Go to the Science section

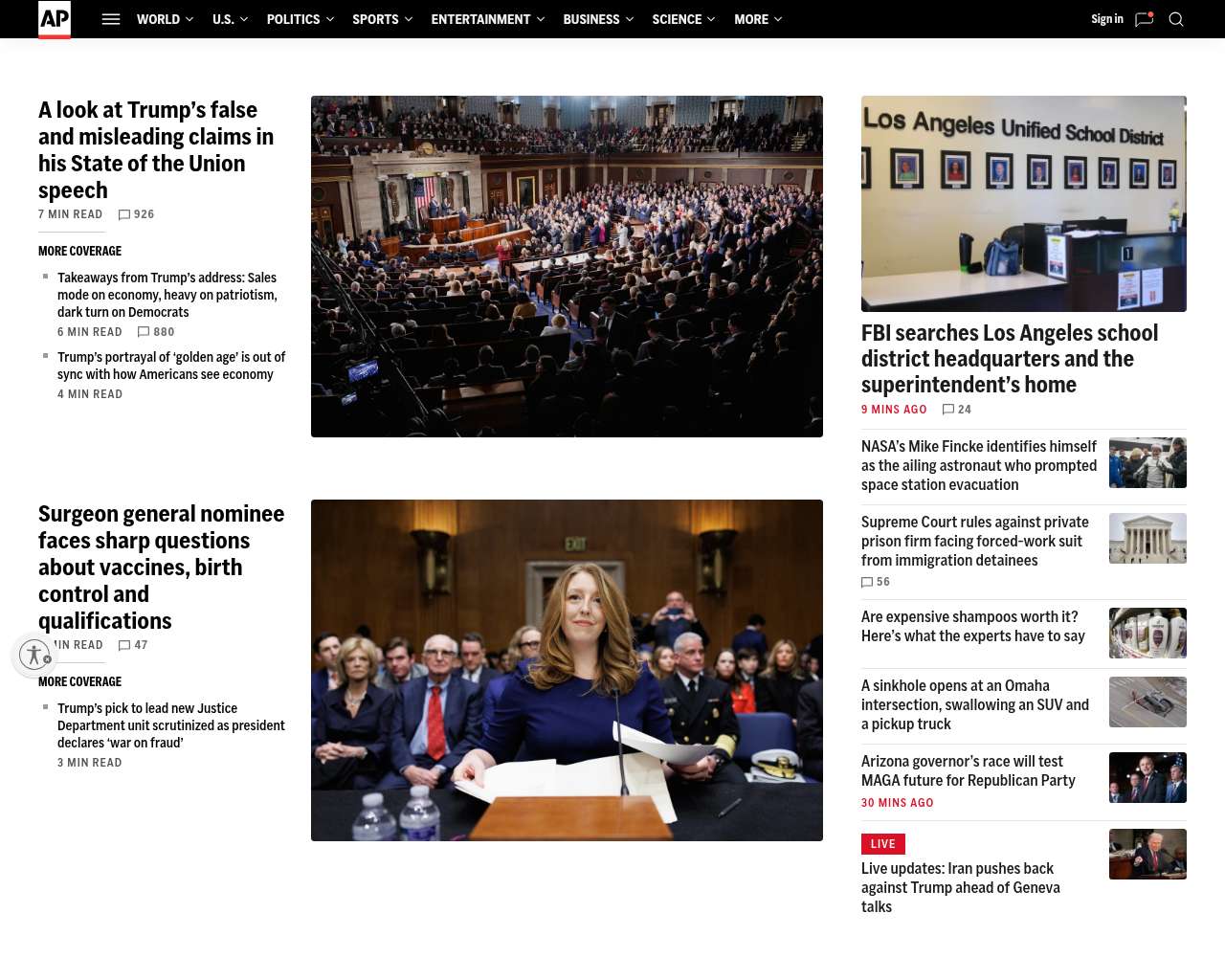pos(677,19)
